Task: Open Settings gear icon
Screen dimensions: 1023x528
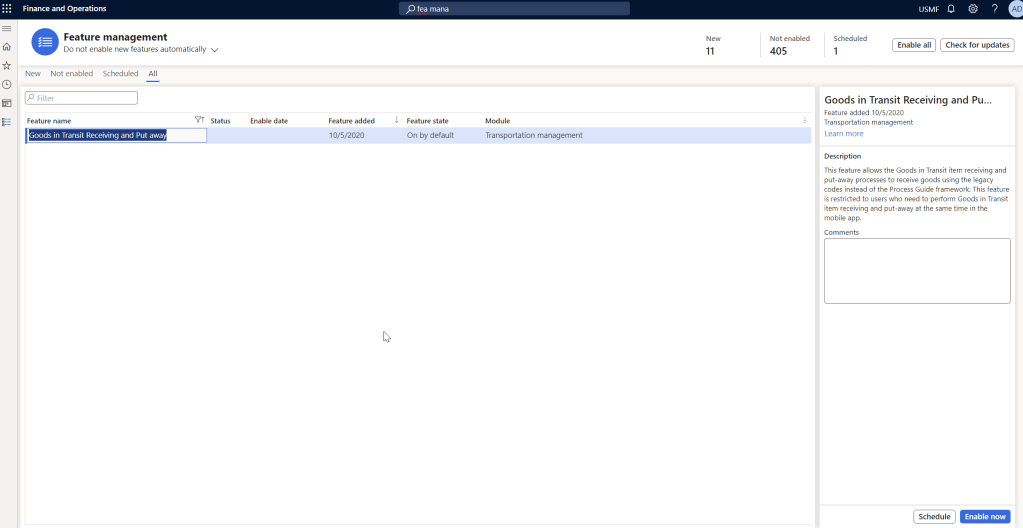Action: [x=973, y=9]
